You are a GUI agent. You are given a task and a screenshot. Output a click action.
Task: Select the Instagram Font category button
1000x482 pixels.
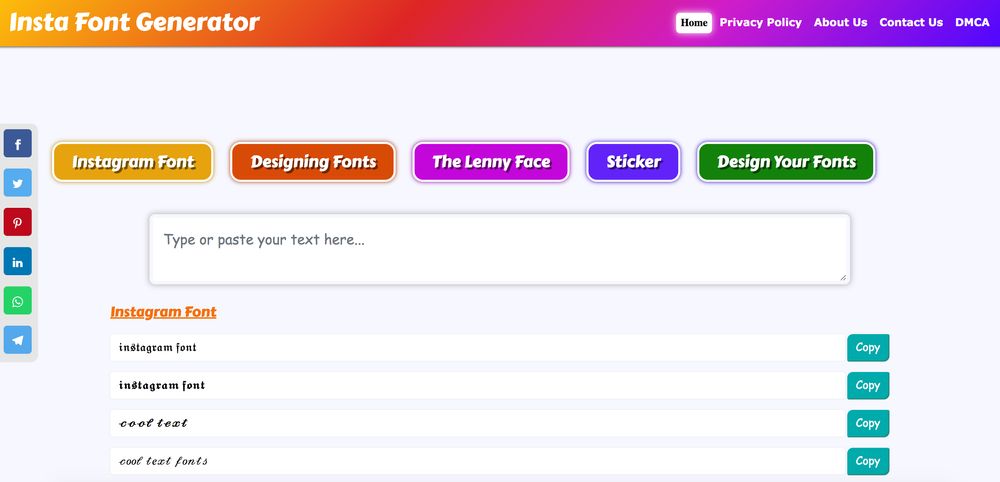tap(133, 162)
